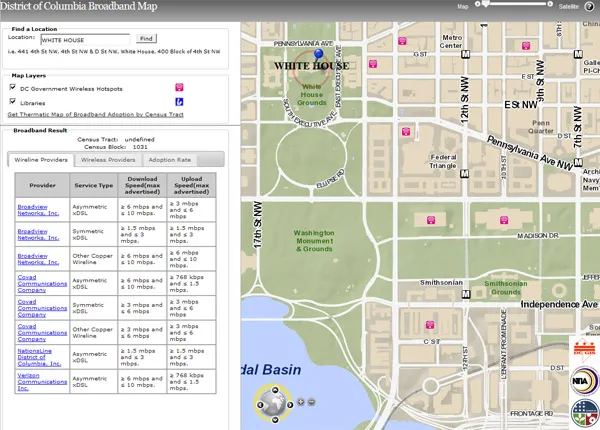Click the DC GIS logo
The height and width of the screenshot is (430, 600).
583,350
